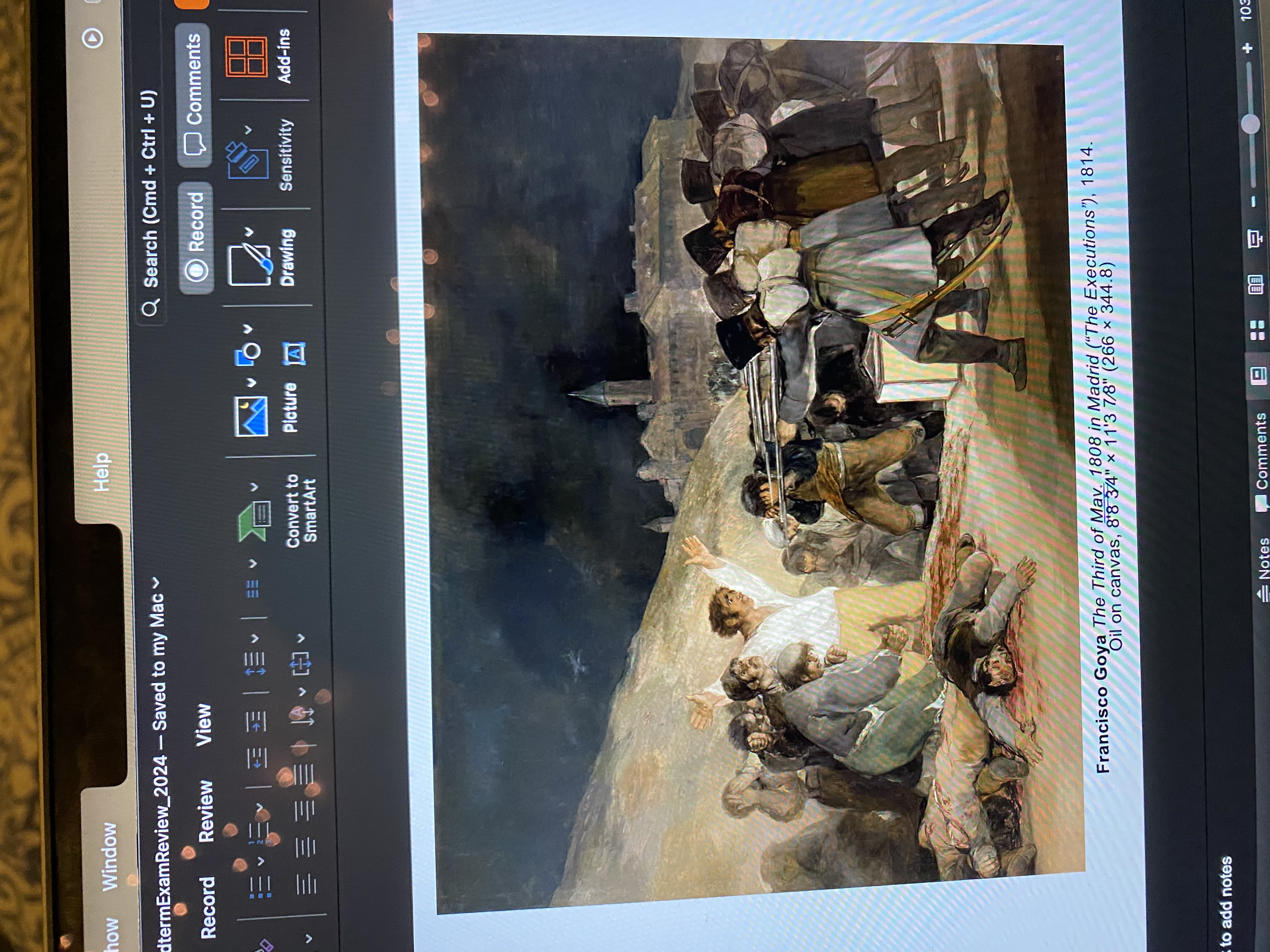Align paragraph text to the right
The image size is (1270, 952).
[305, 810]
